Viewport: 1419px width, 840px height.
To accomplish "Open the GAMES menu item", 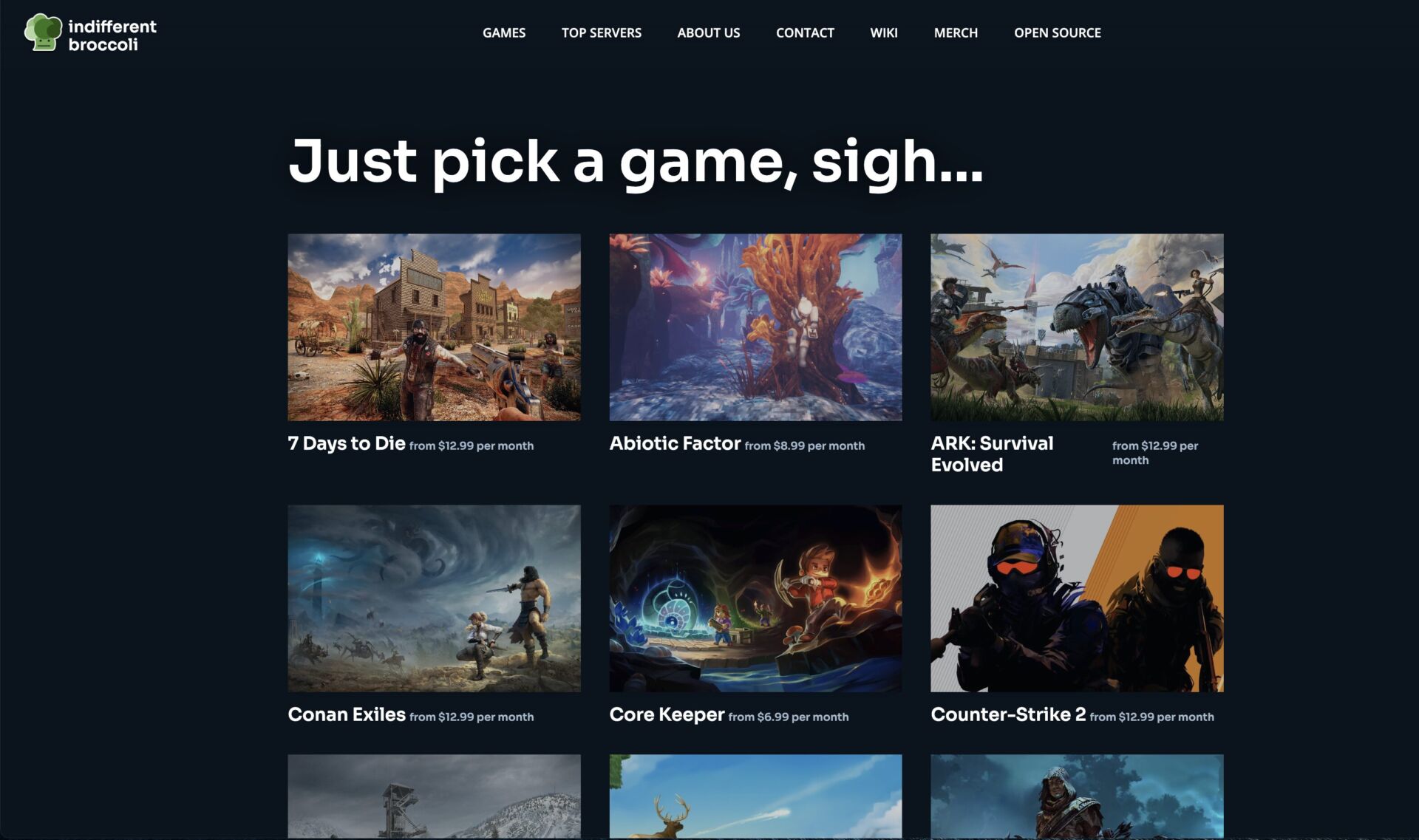I will (504, 33).
